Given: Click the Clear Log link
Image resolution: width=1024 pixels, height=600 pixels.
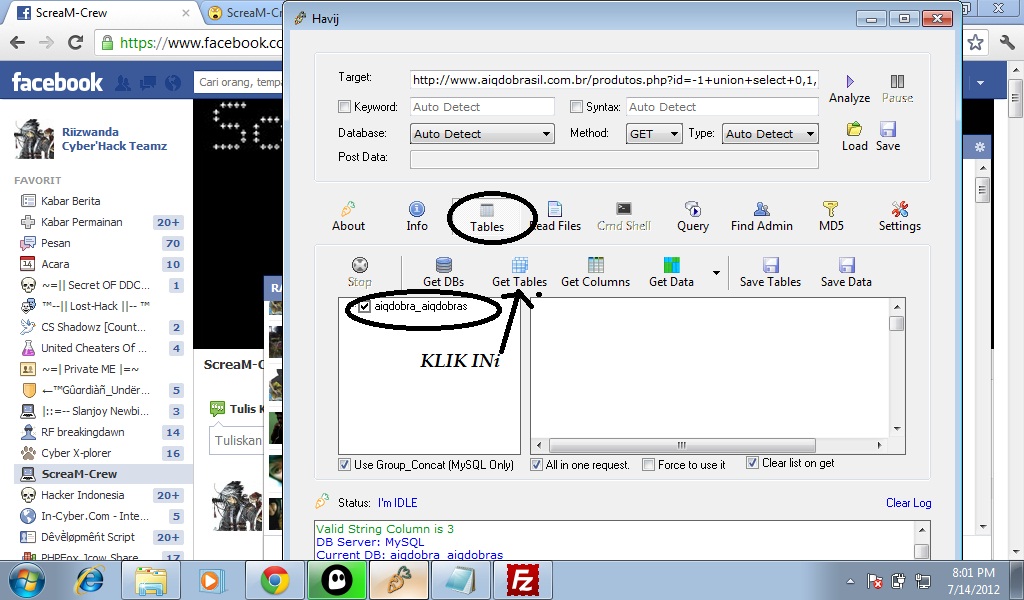Looking at the screenshot, I should point(908,503).
